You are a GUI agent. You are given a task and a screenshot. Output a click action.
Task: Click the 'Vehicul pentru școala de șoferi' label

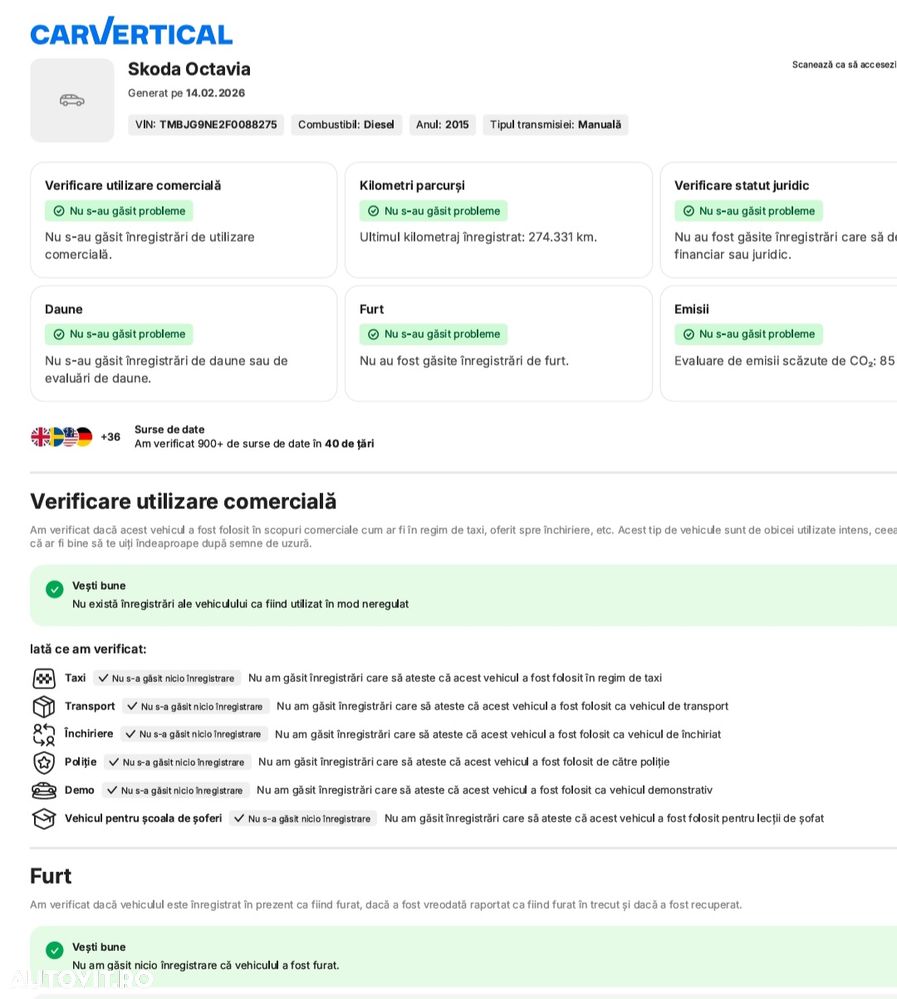[143, 818]
